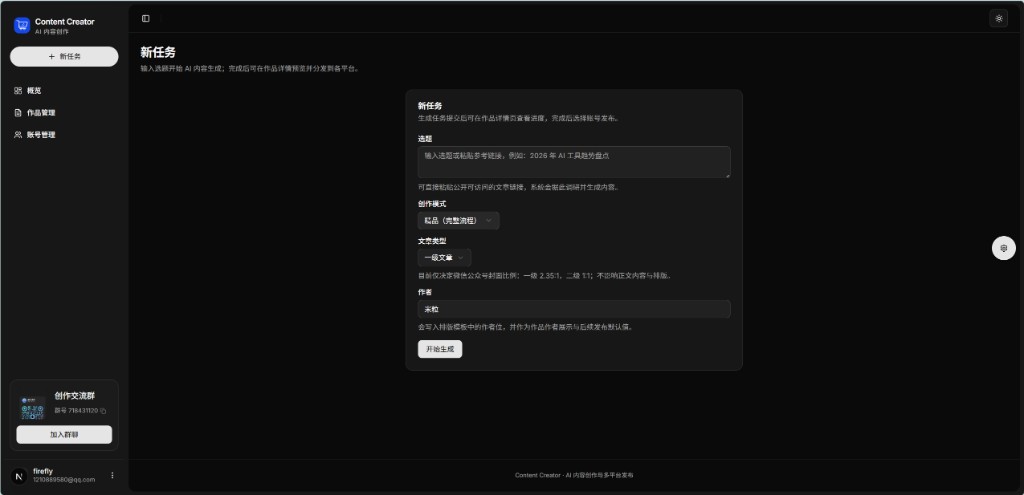Open the 文章类型 dropdown showing 一级文章
The width and height of the screenshot is (1024, 495).
444,258
